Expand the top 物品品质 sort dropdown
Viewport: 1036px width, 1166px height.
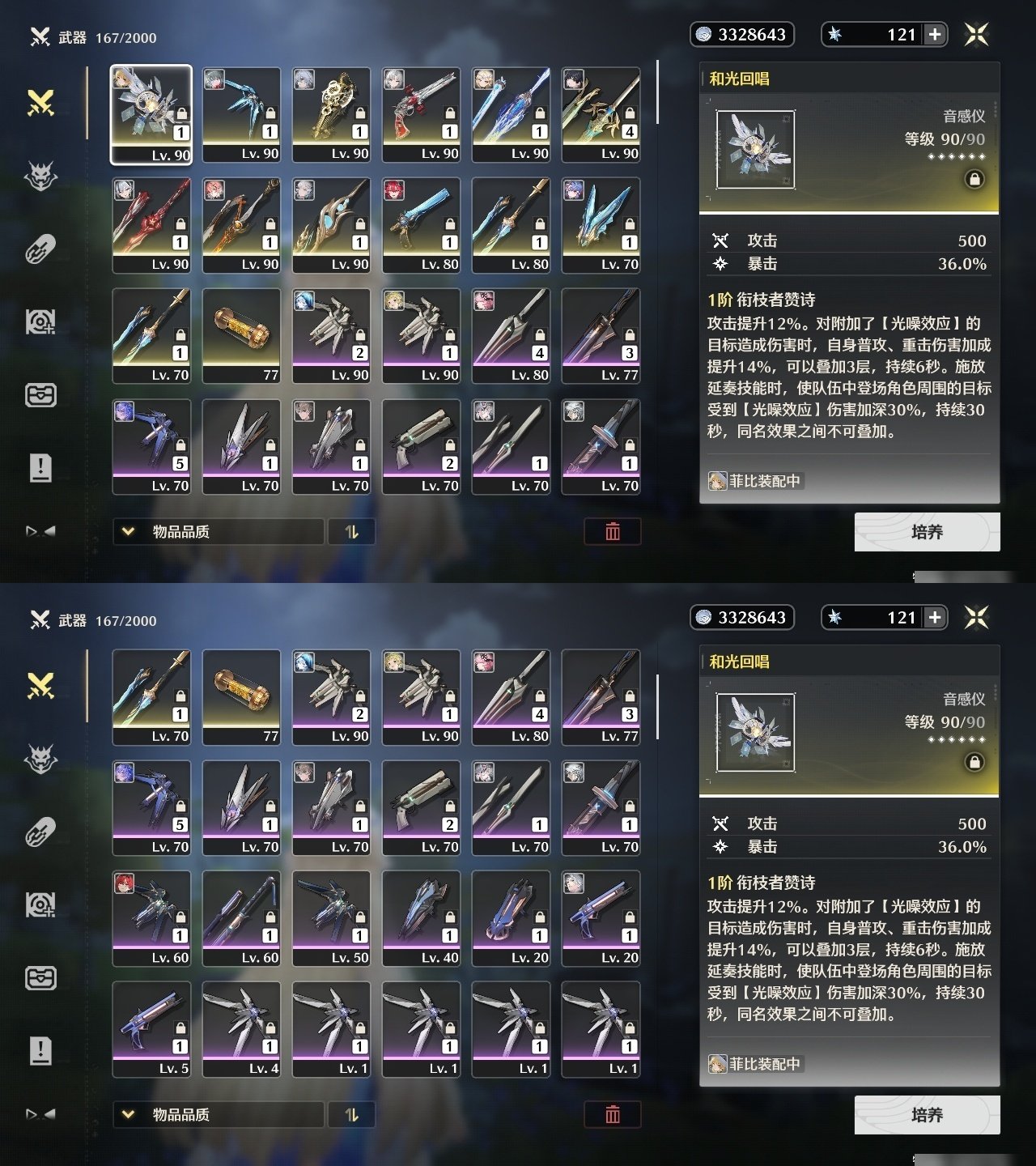coord(219,531)
